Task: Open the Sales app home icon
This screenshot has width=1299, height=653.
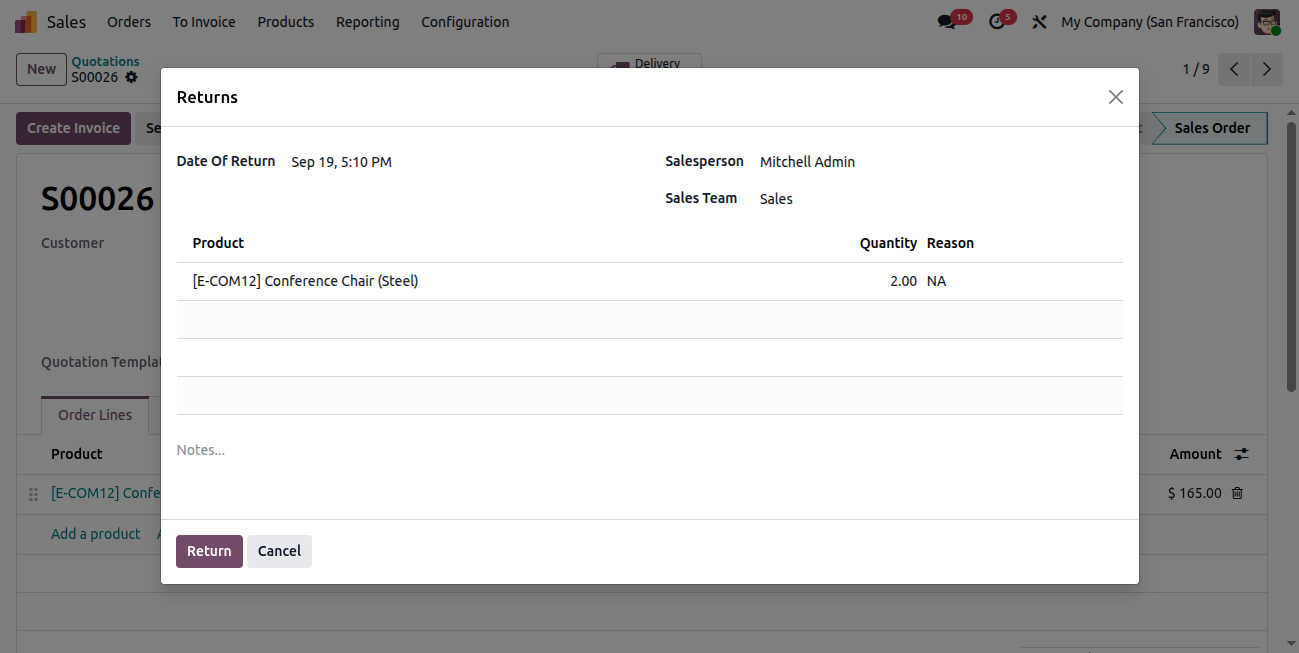Action: point(26,22)
